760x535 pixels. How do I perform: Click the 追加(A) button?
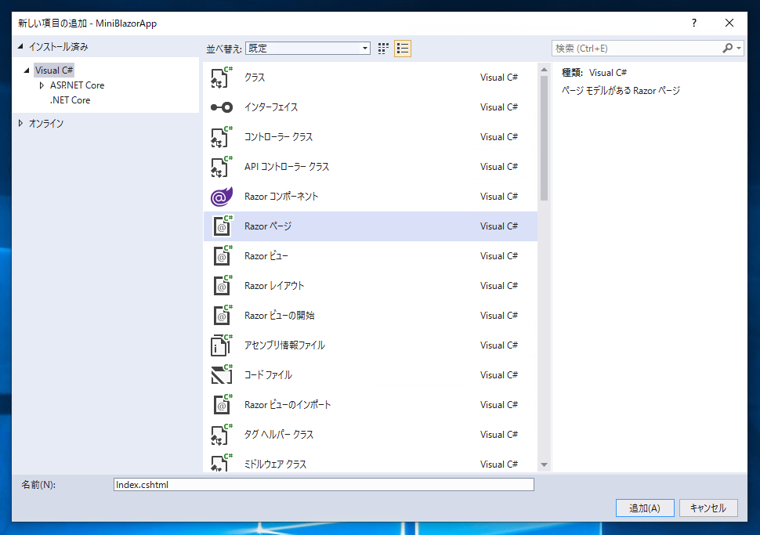pyautogui.click(x=645, y=508)
